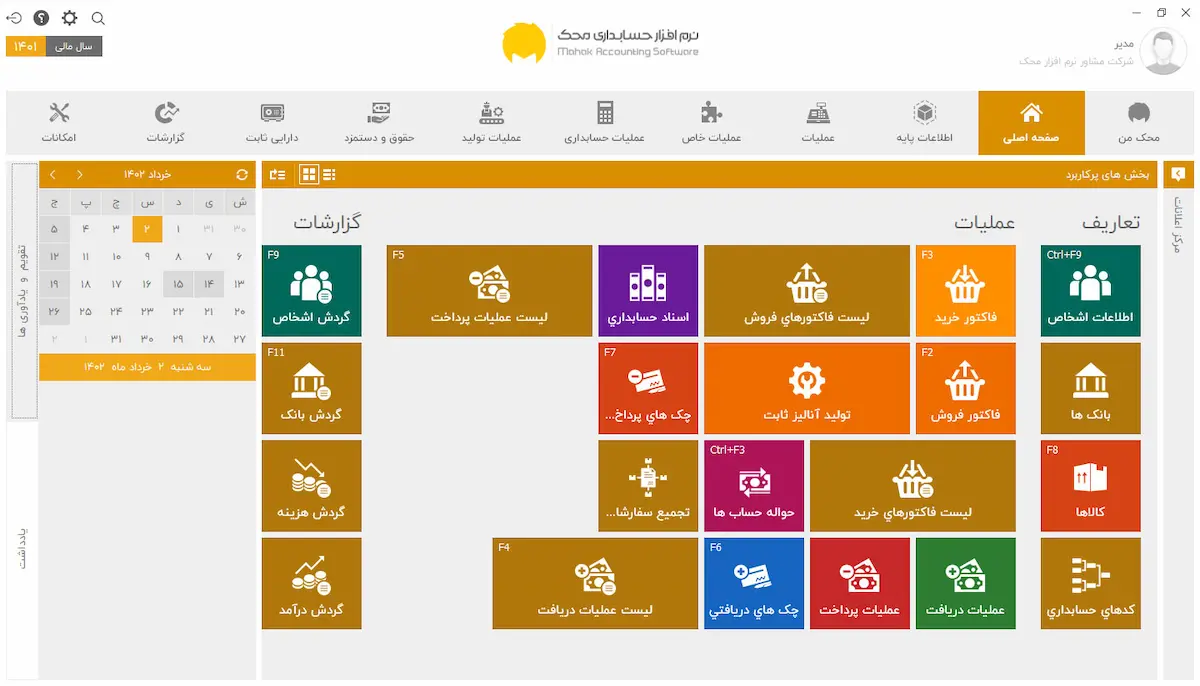The width and height of the screenshot is (1200, 686).
Task: Switch frequently-used sections to list view
Action: click(329, 175)
